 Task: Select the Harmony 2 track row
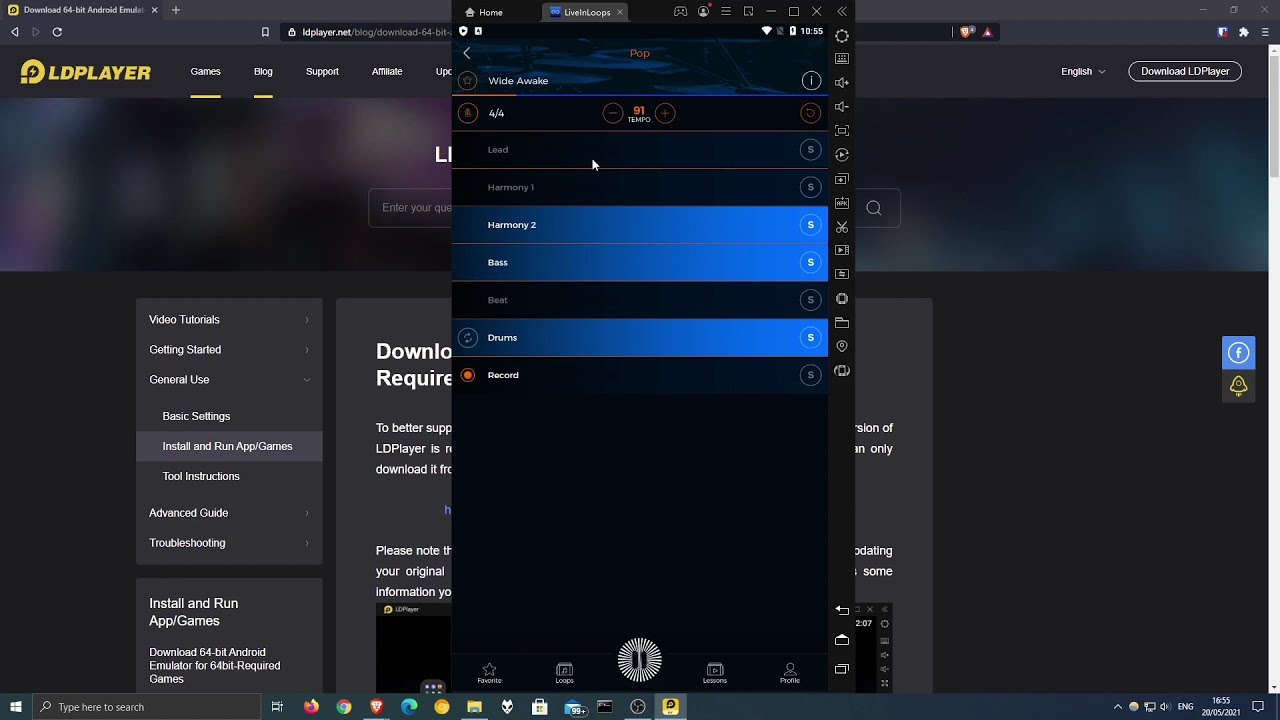640,225
